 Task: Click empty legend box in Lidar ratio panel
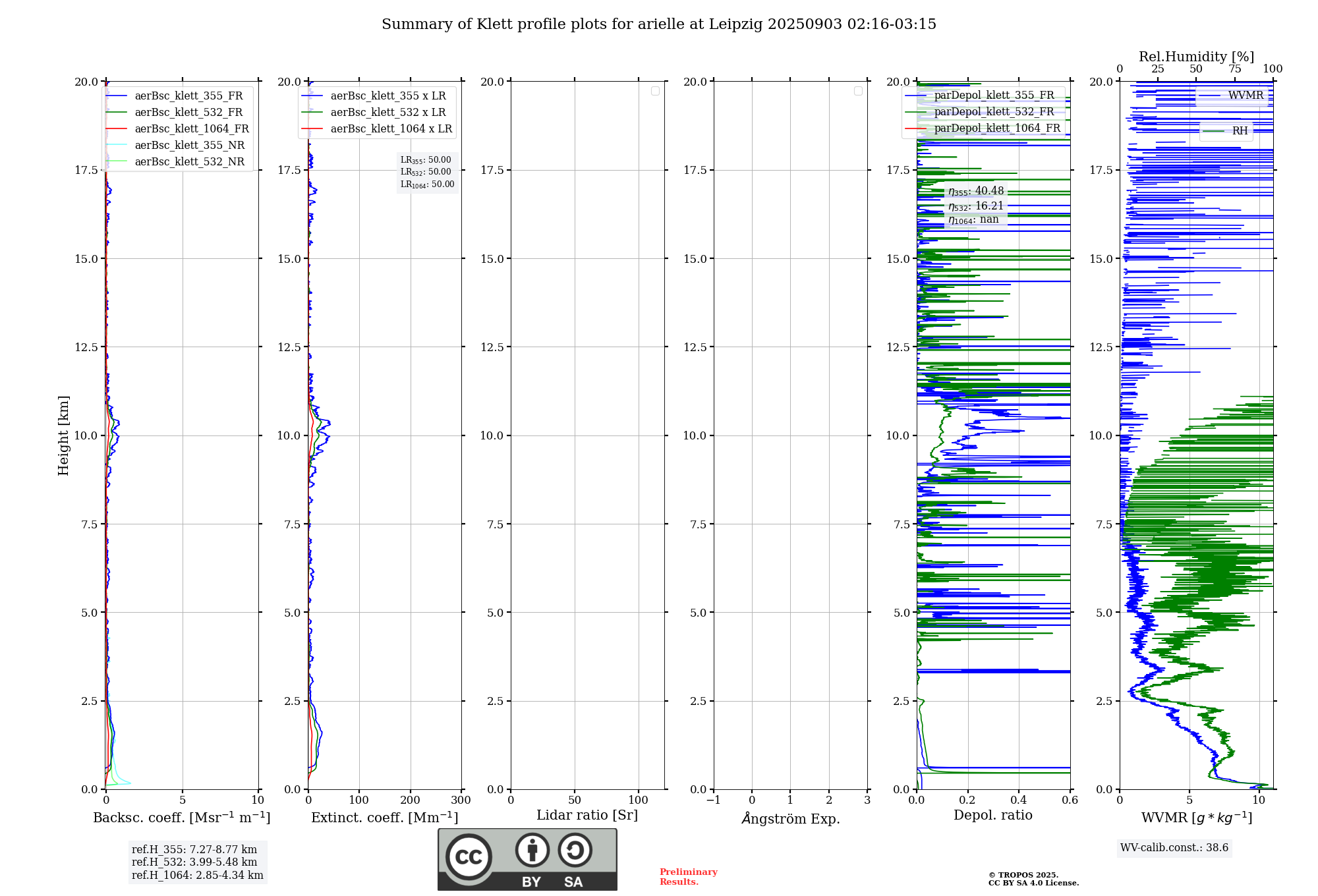[x=655, y=91]
